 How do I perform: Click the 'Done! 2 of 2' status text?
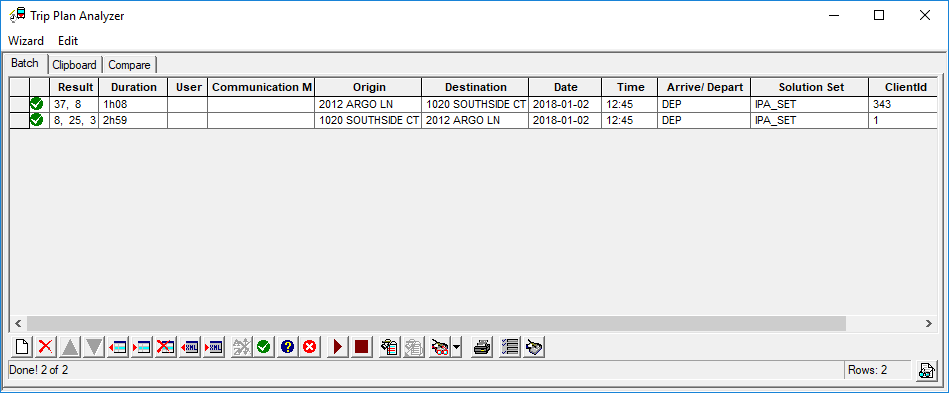39,369
